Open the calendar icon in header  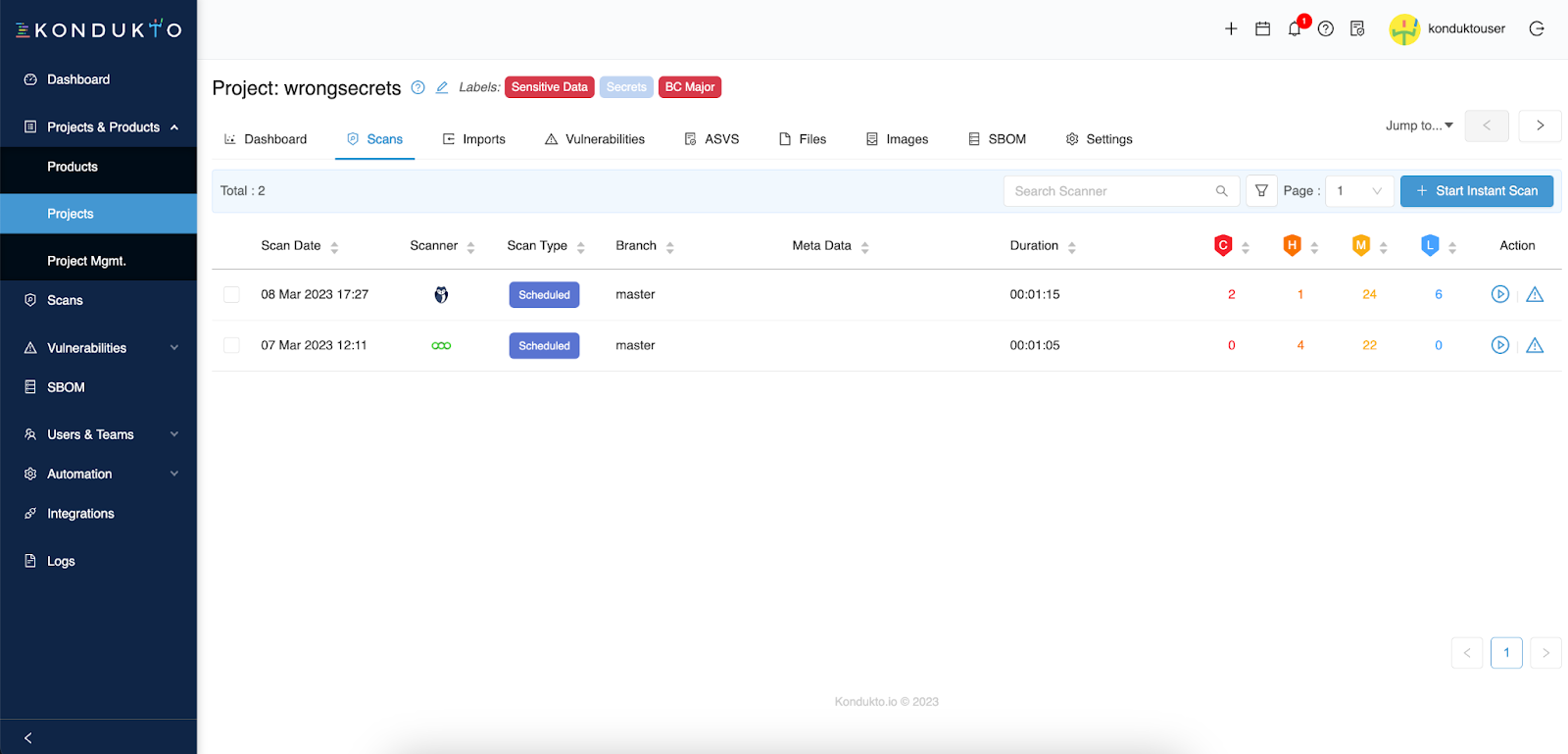pyautogui.click(x=1262, y=28)
